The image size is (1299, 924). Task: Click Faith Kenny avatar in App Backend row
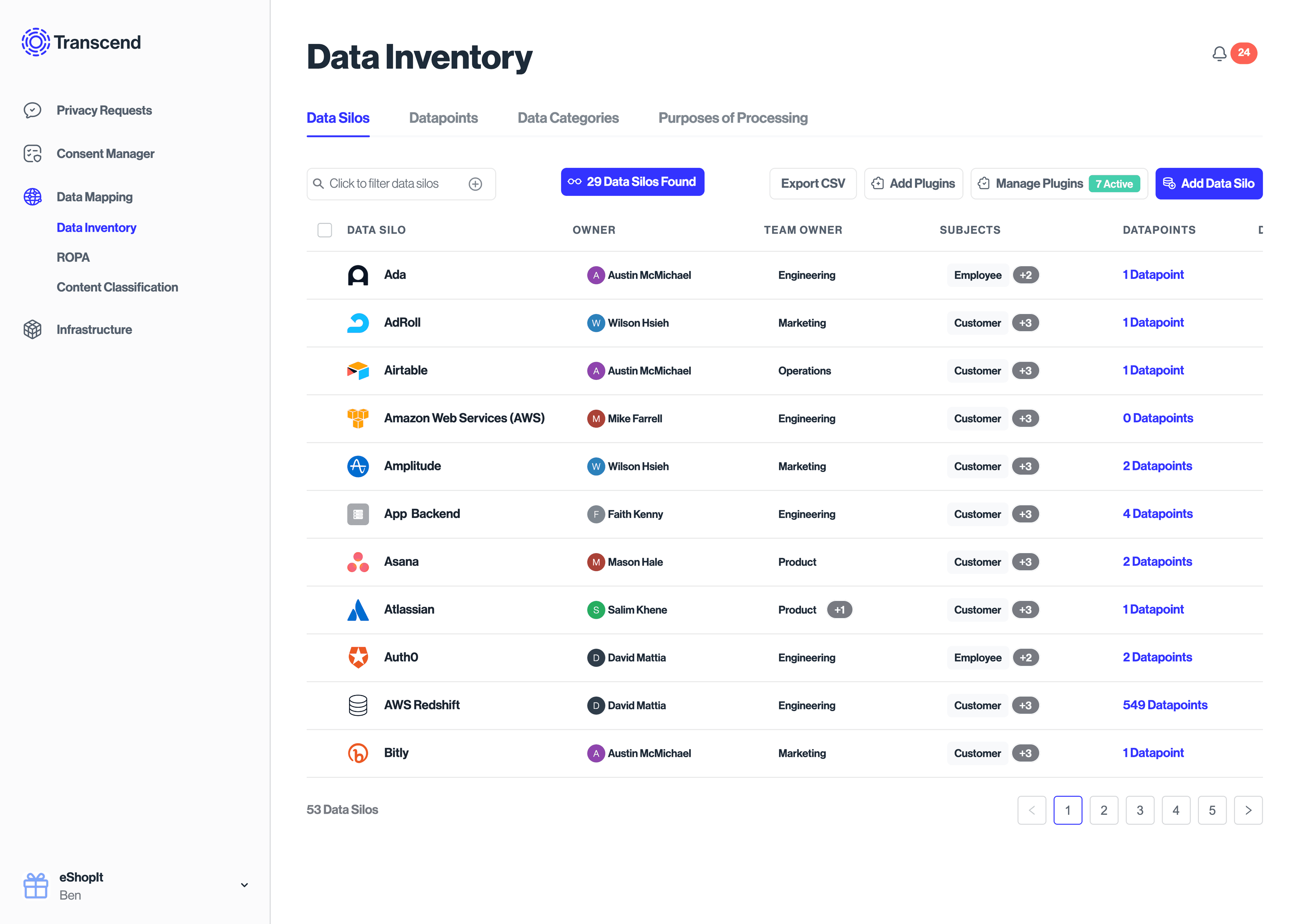[595, 514]
